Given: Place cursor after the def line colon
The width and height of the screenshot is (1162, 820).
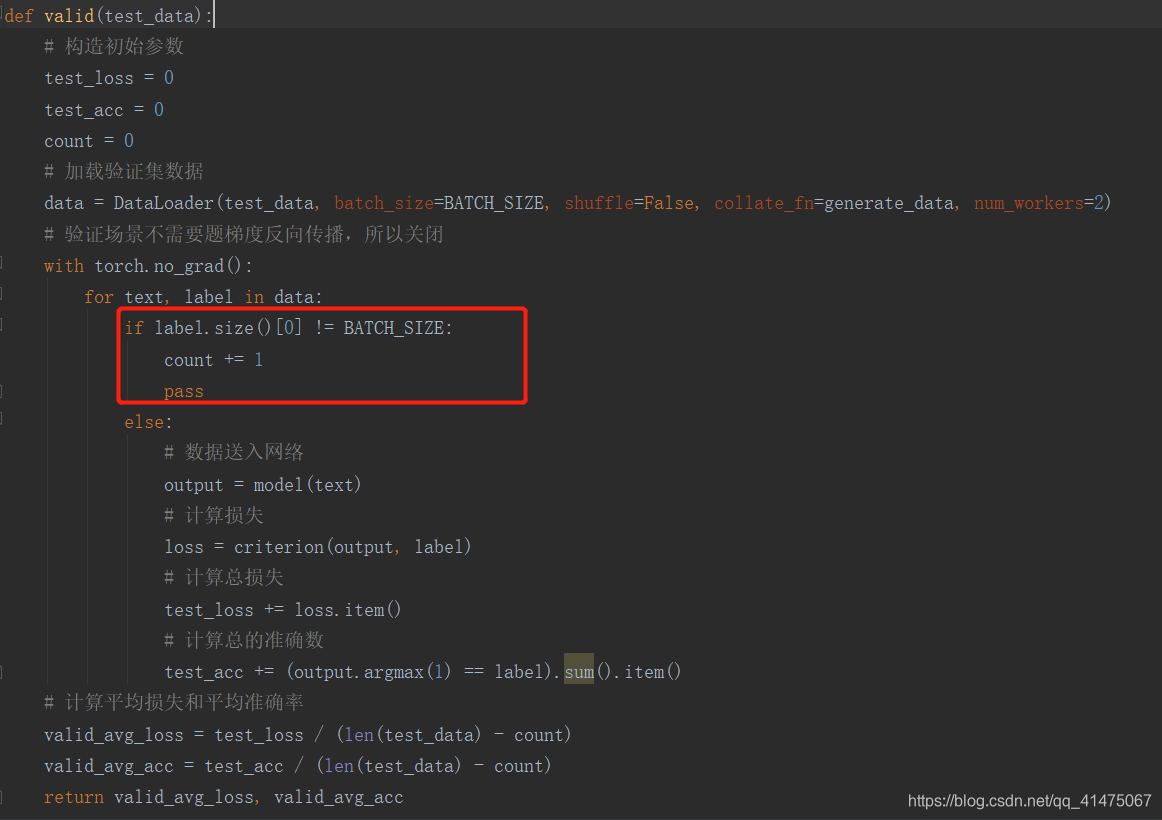Looking at the screenshot, I should coord(212,15).
